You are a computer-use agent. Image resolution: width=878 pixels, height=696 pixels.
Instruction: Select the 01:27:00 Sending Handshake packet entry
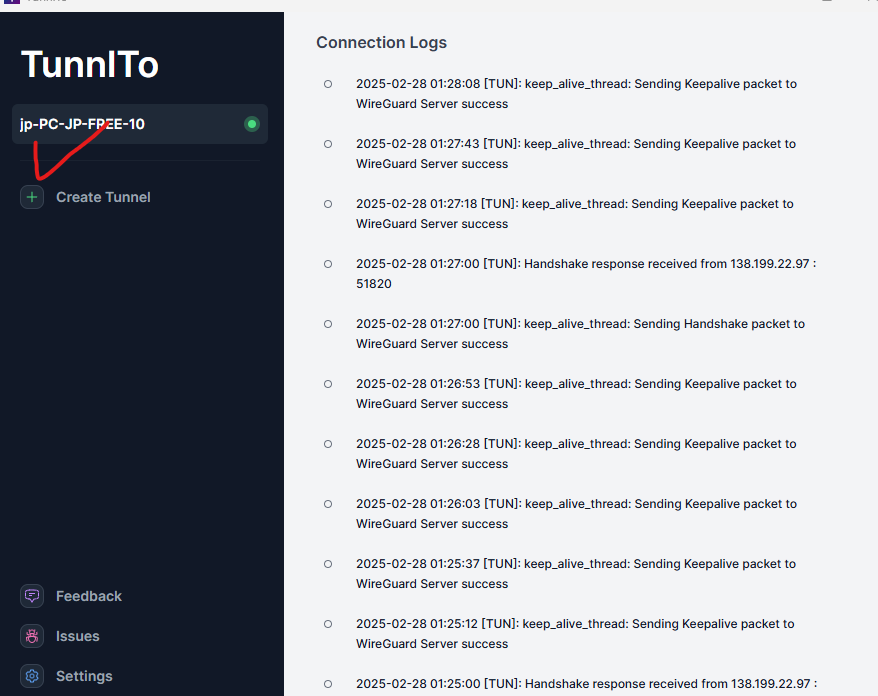click(x=580, y=333)
